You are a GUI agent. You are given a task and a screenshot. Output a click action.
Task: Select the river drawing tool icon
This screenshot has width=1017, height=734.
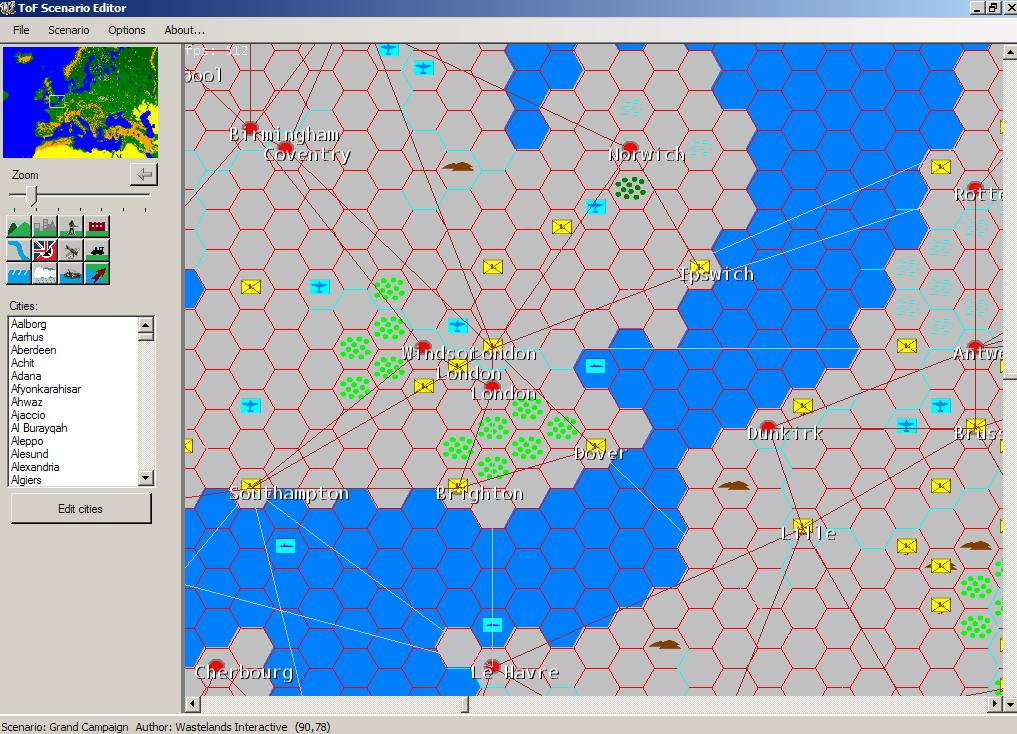coord(19,250)
